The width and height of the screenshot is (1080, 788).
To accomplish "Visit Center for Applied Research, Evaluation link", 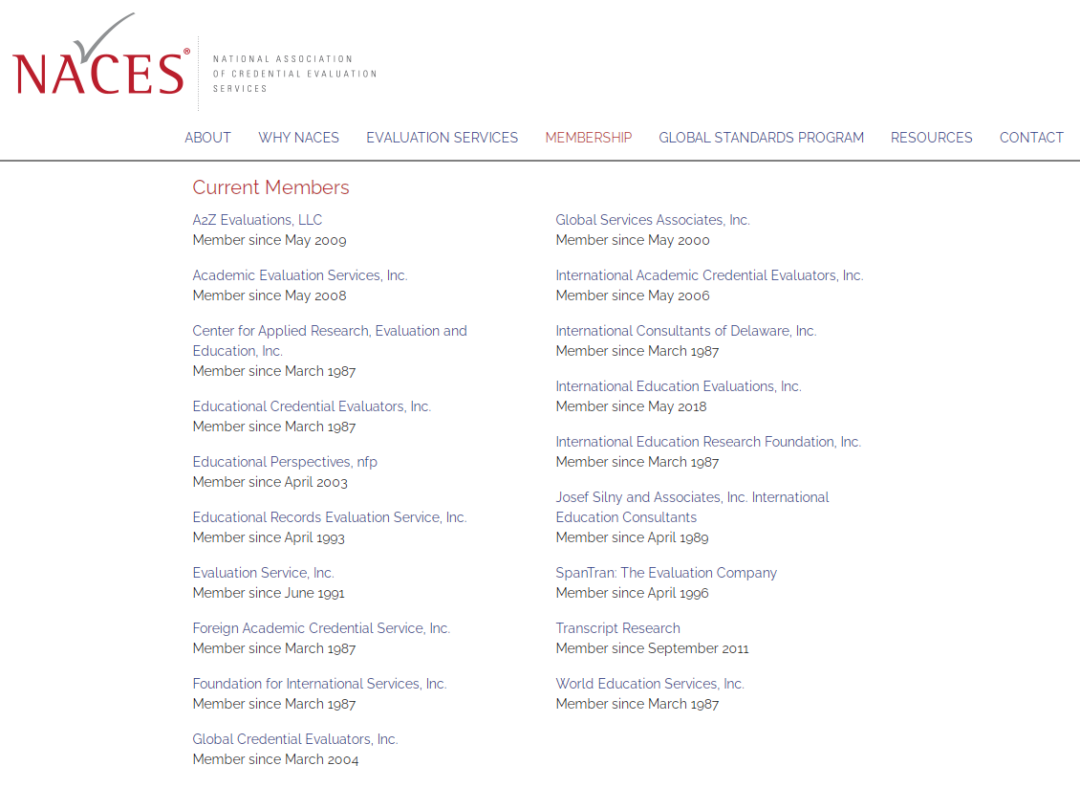I will pos(329,340).
